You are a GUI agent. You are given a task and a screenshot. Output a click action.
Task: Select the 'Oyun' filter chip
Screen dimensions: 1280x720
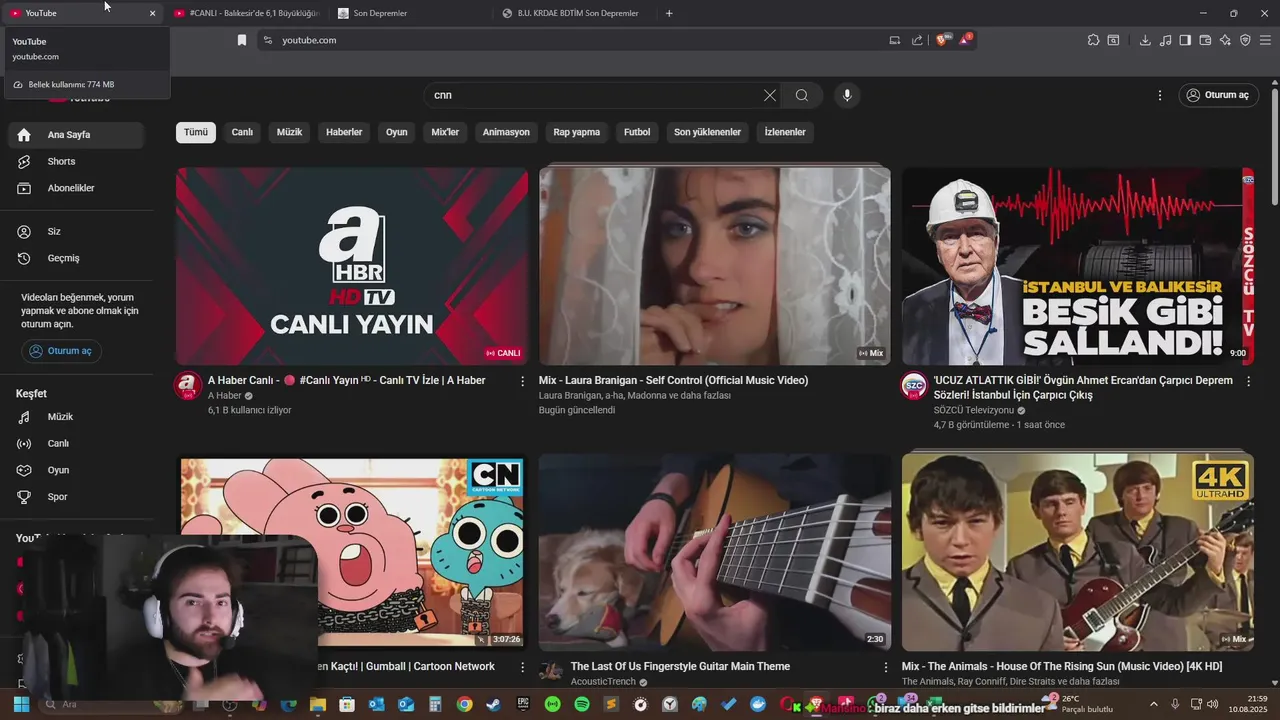(x=397, y=132)
